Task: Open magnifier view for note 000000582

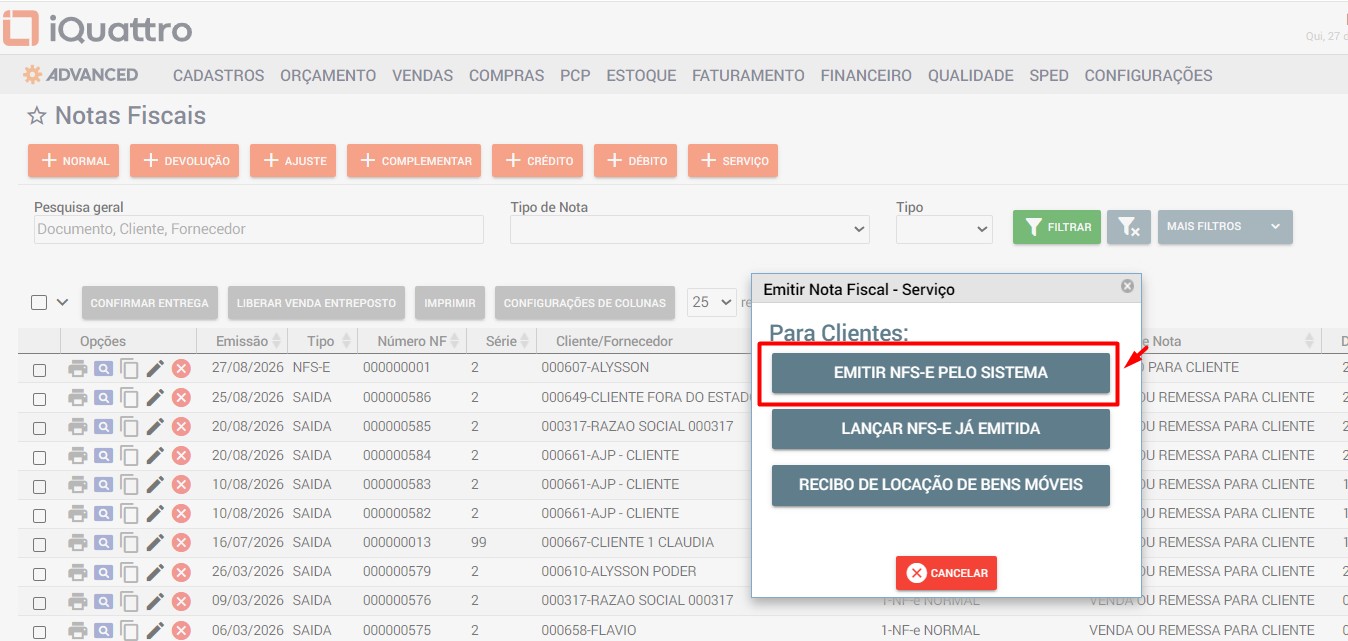Action: 104,513
